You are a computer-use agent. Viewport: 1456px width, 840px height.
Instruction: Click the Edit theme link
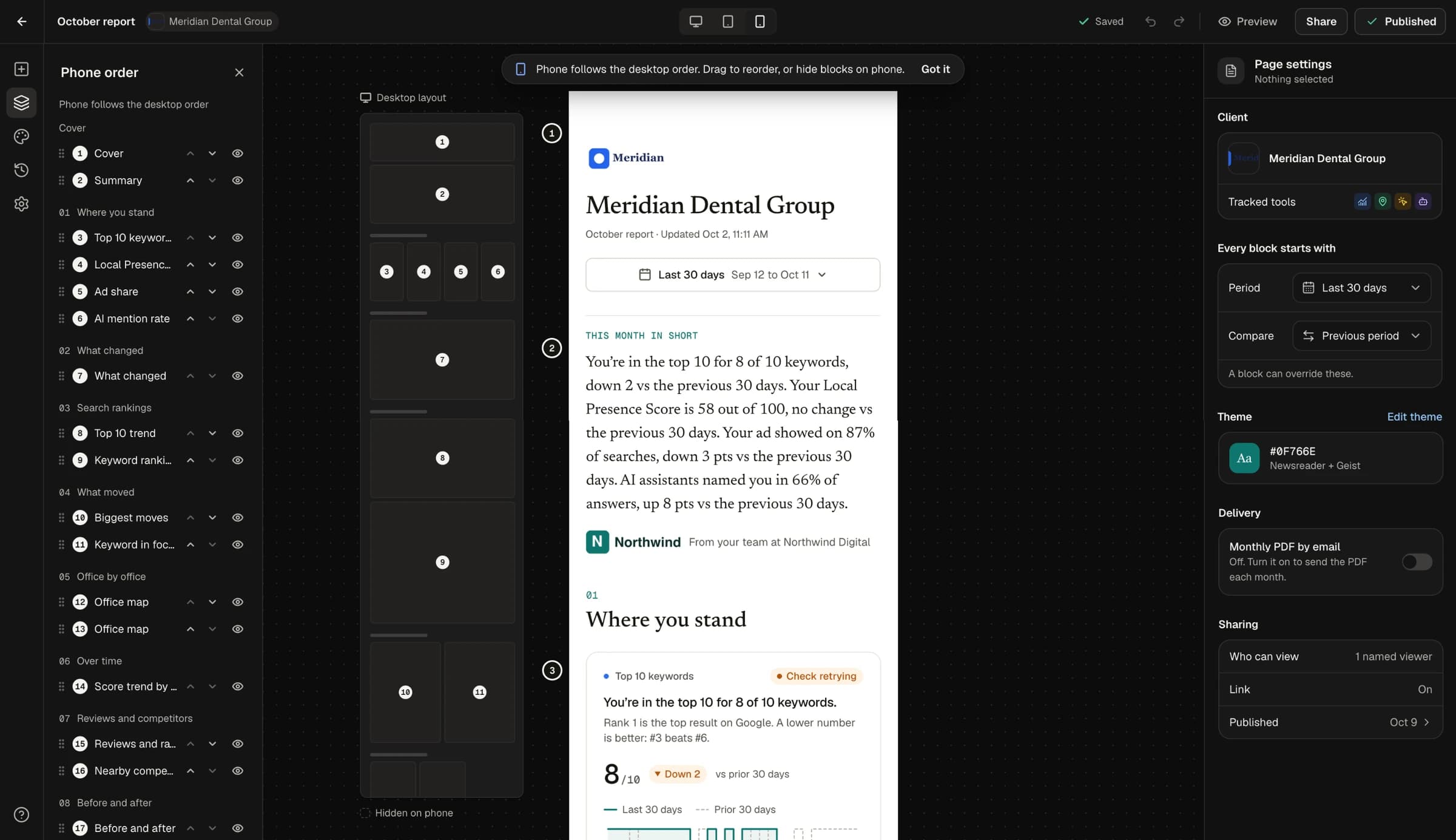(x=1414, y=416)
